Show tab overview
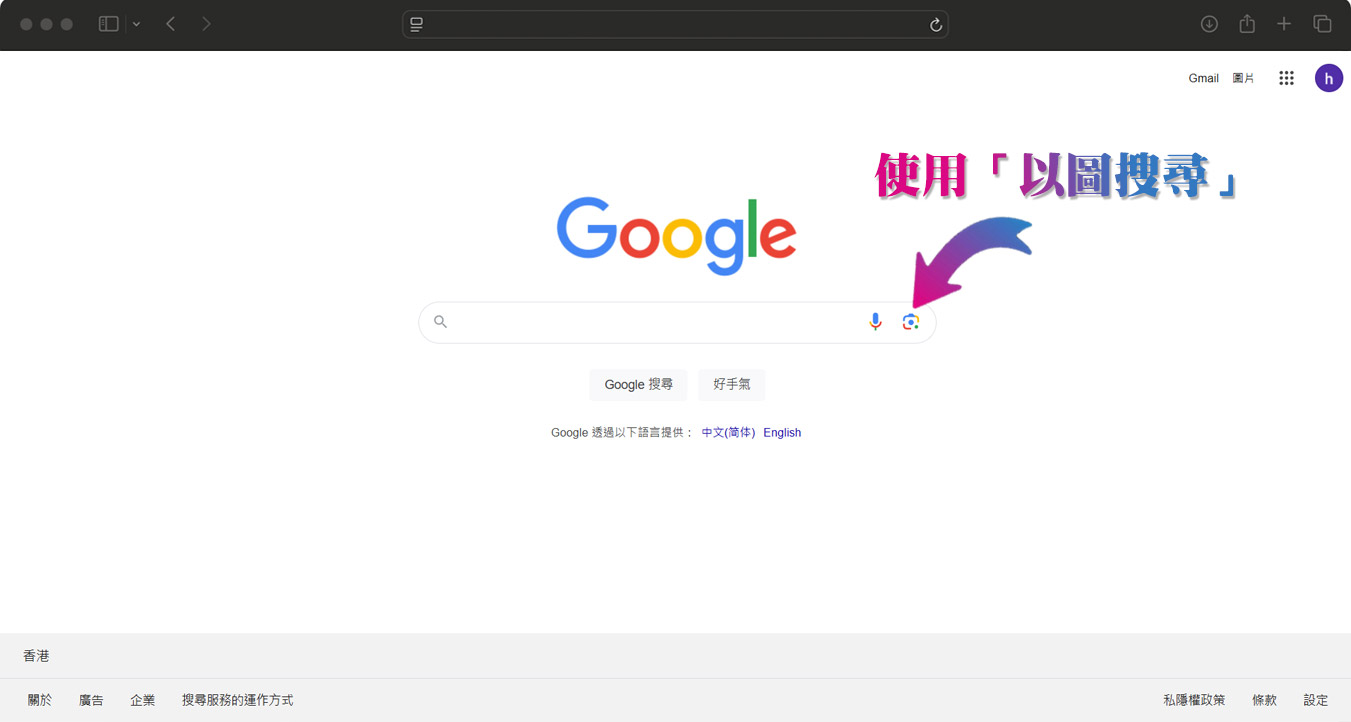 pos(1322,24)
